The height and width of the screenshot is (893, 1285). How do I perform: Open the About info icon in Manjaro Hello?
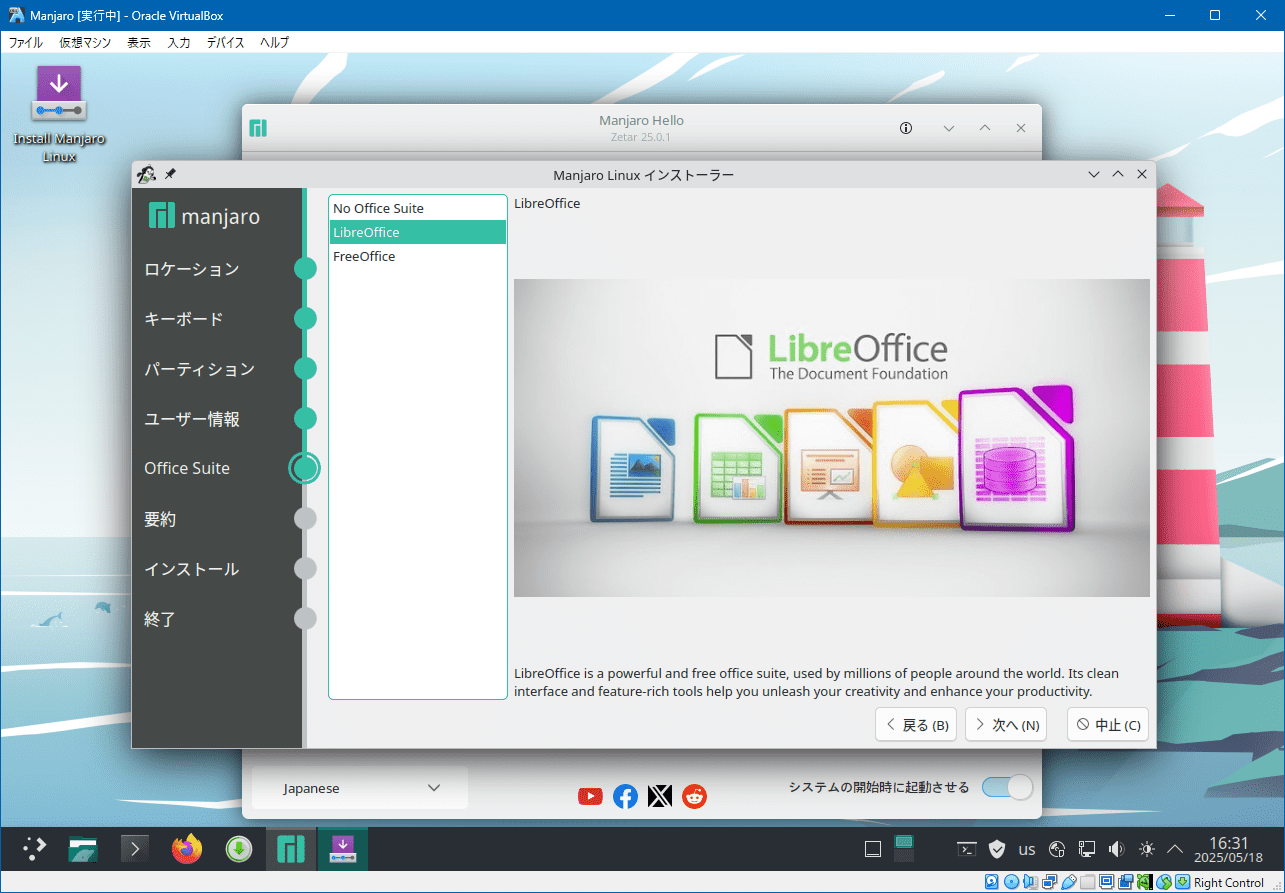906,128
